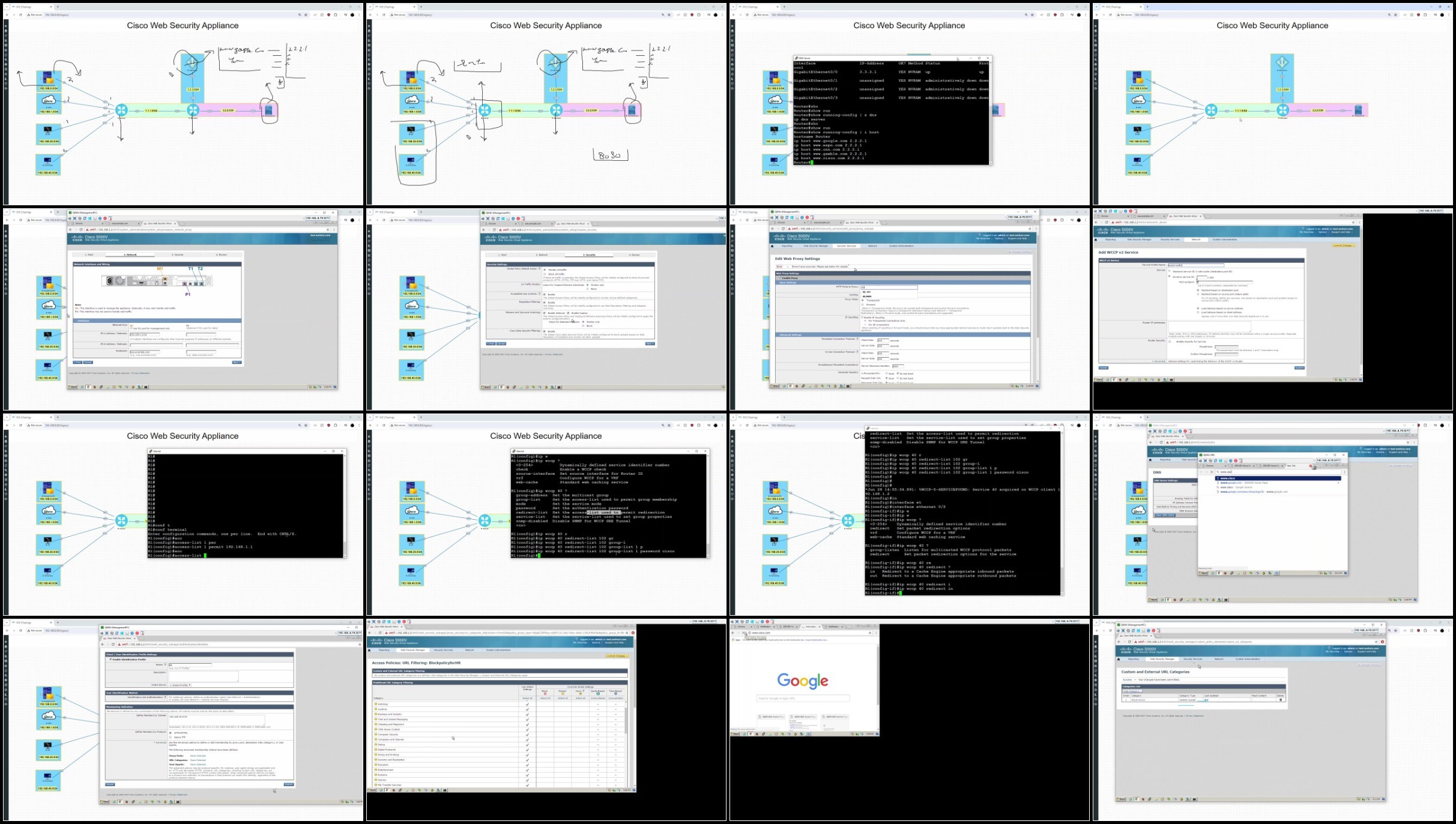Click the home icon left of Reporting on Add WCCP page
Image resolution: width=1456 pixels, height=824 pixels.
[x=1096, y=239]
